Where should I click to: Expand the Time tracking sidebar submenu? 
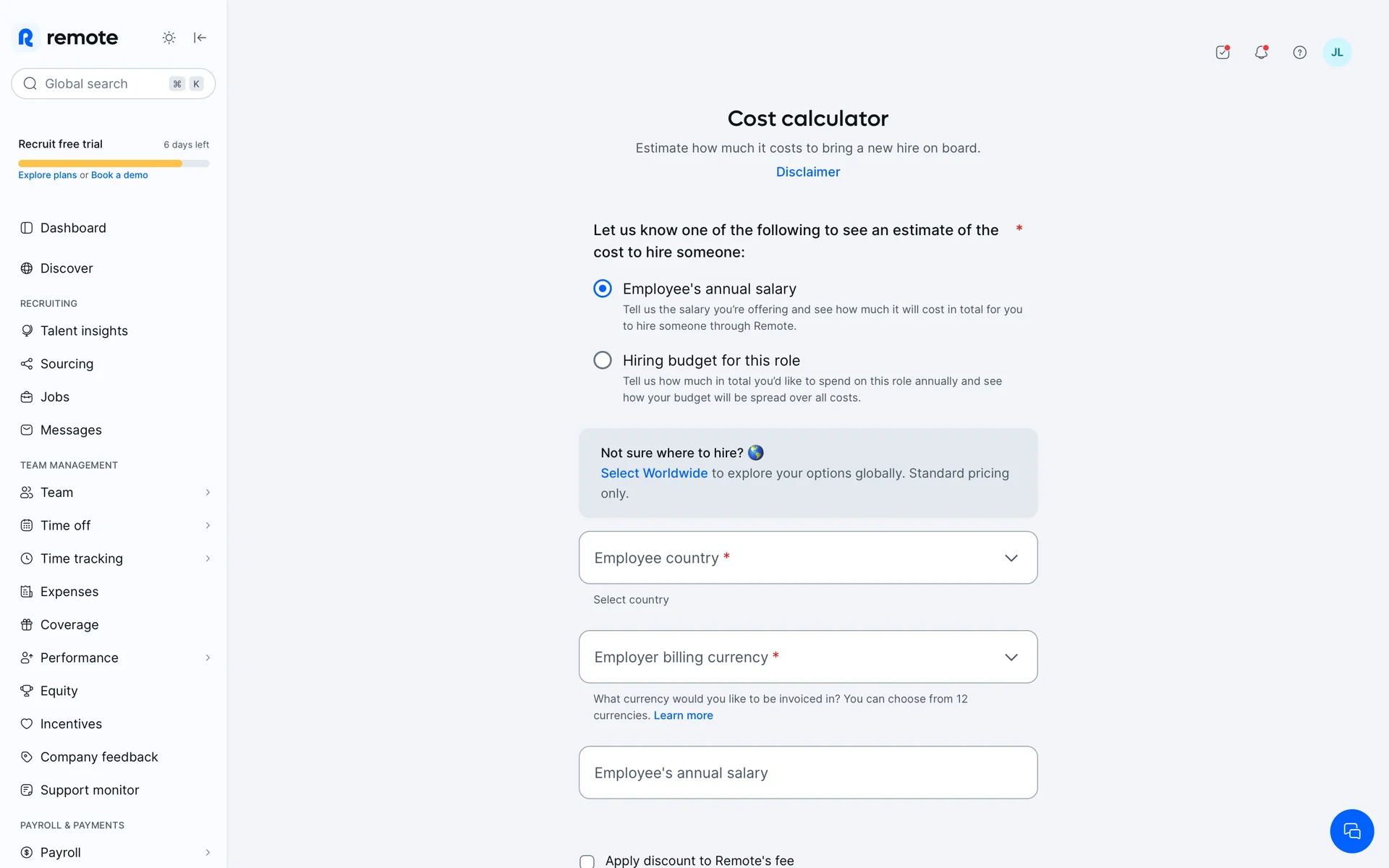[208, 558]
